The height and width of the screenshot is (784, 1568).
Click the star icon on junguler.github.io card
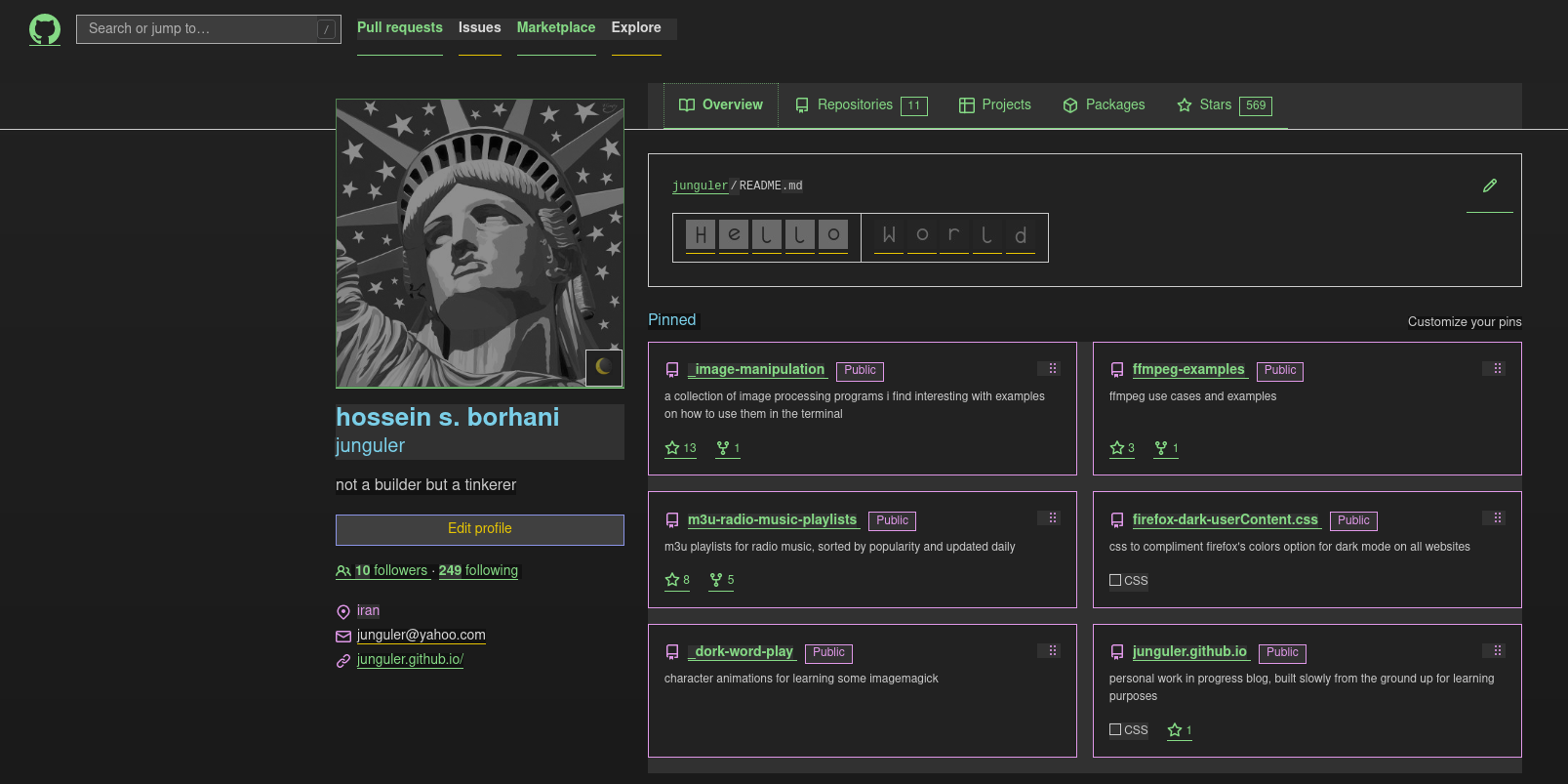point(1175,730)
